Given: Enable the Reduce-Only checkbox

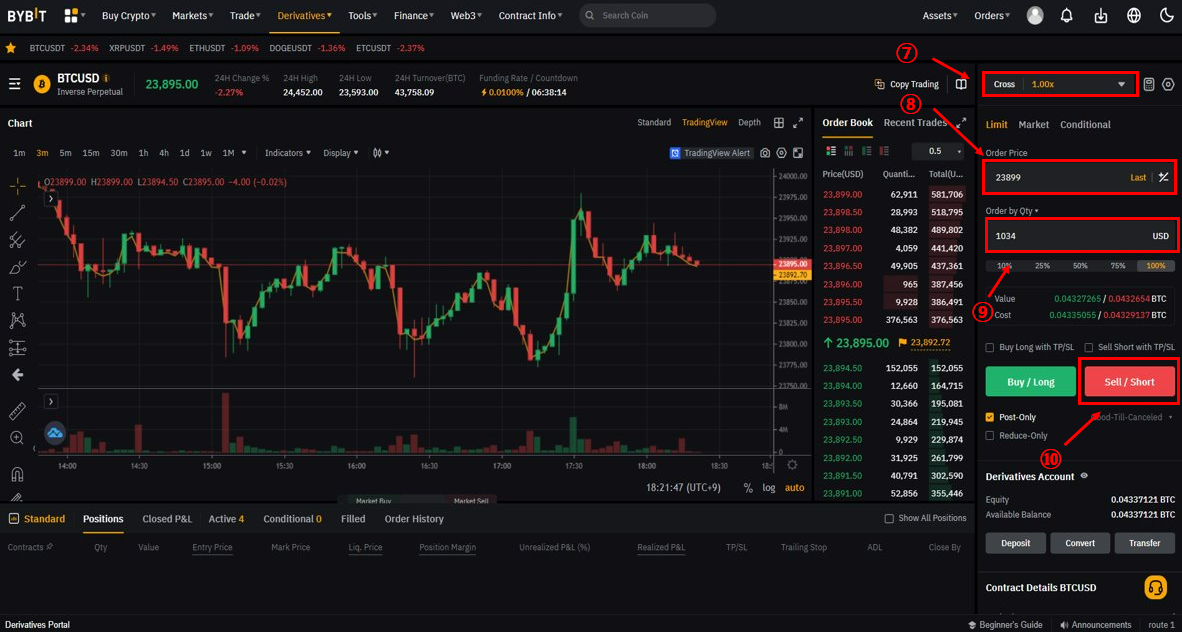Looking at the screenshot, I should tap(990, 435).
